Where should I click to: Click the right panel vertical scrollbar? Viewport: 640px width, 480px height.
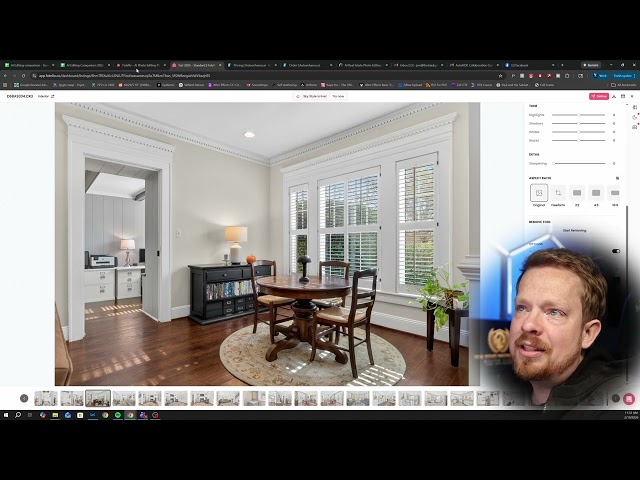[x=627, y=294]
